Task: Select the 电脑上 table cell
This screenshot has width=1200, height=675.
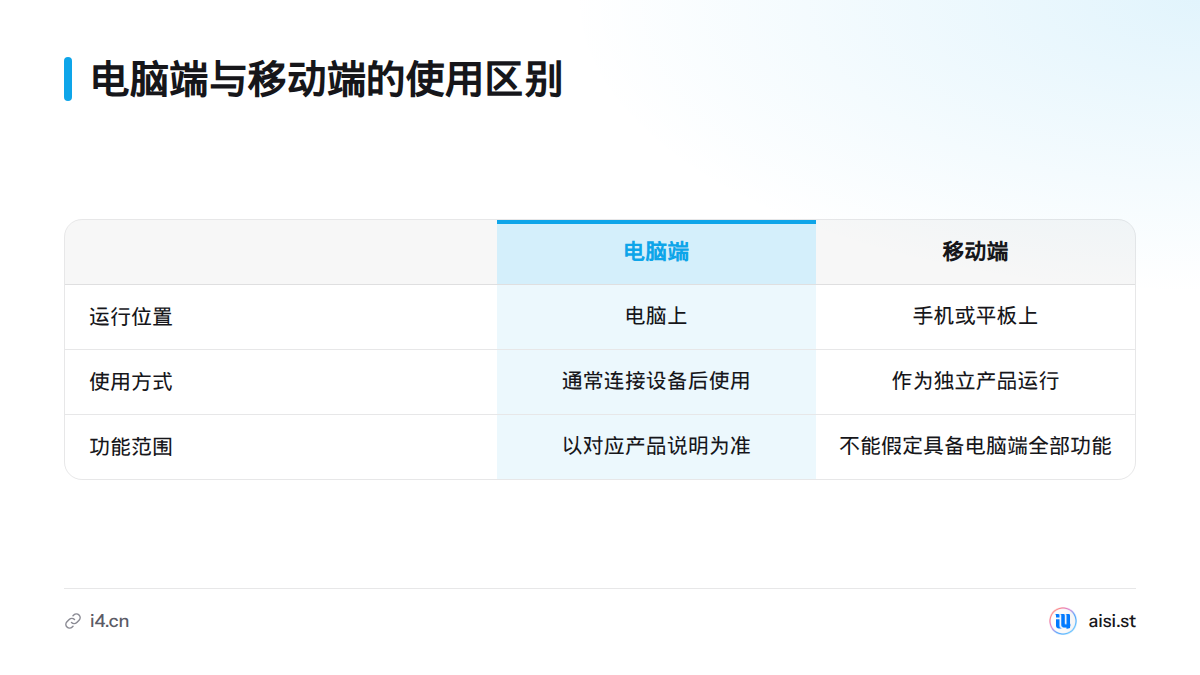Action: point(656,317)
